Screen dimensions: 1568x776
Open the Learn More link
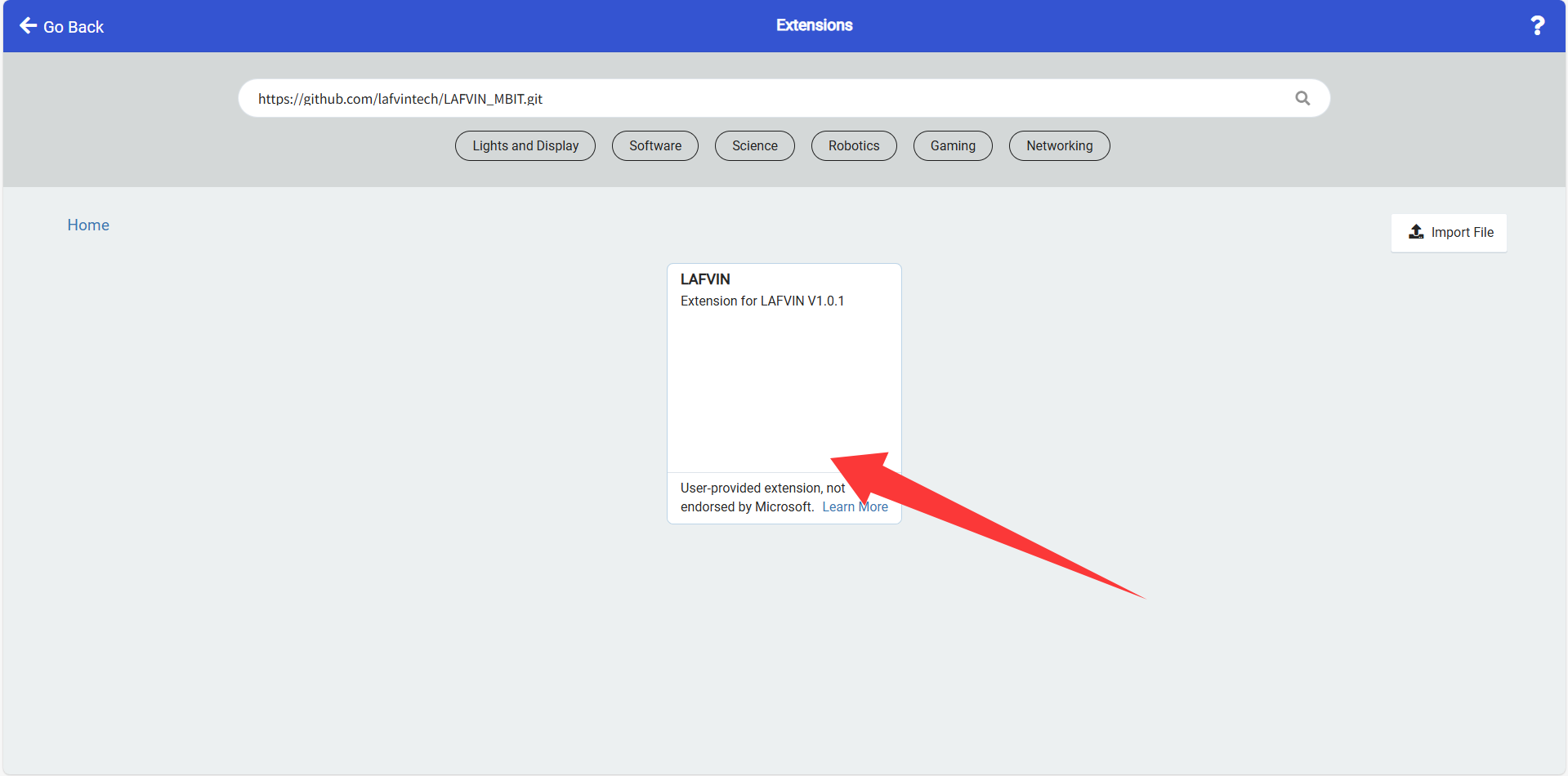(855, 507)
